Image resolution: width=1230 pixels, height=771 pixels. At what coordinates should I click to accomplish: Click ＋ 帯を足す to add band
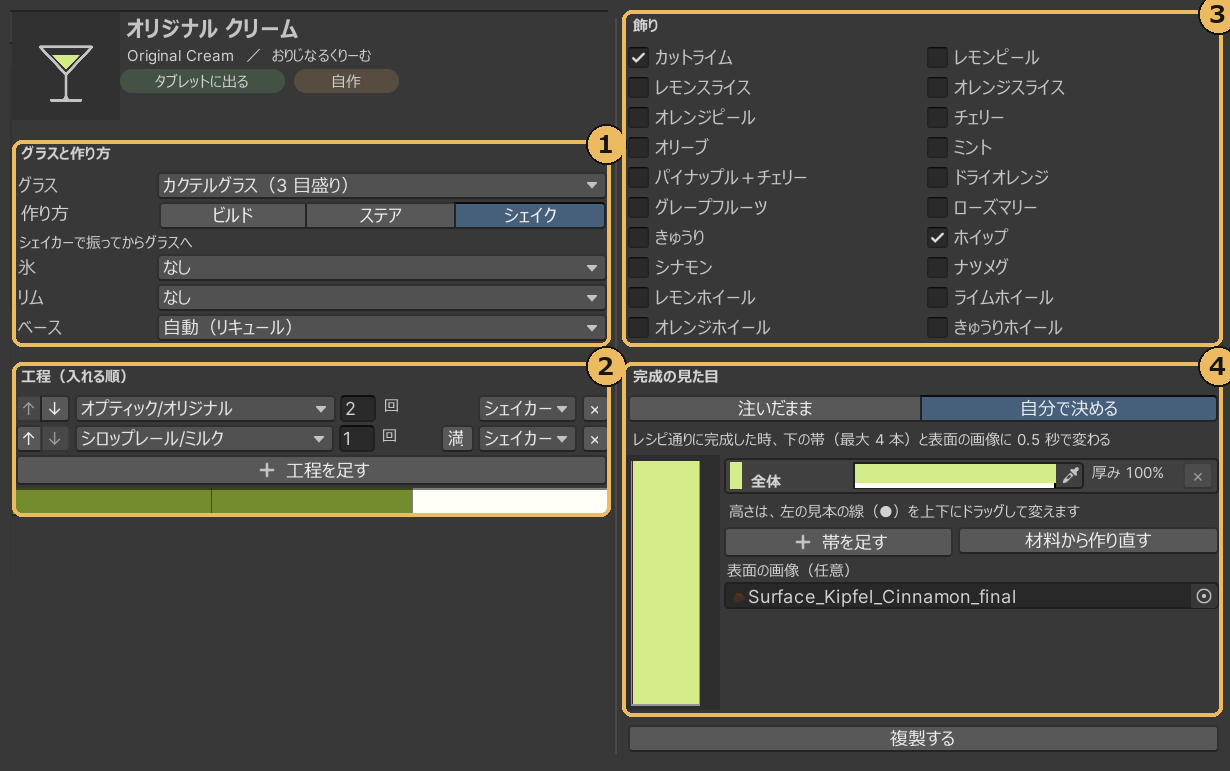pos(838,542)
